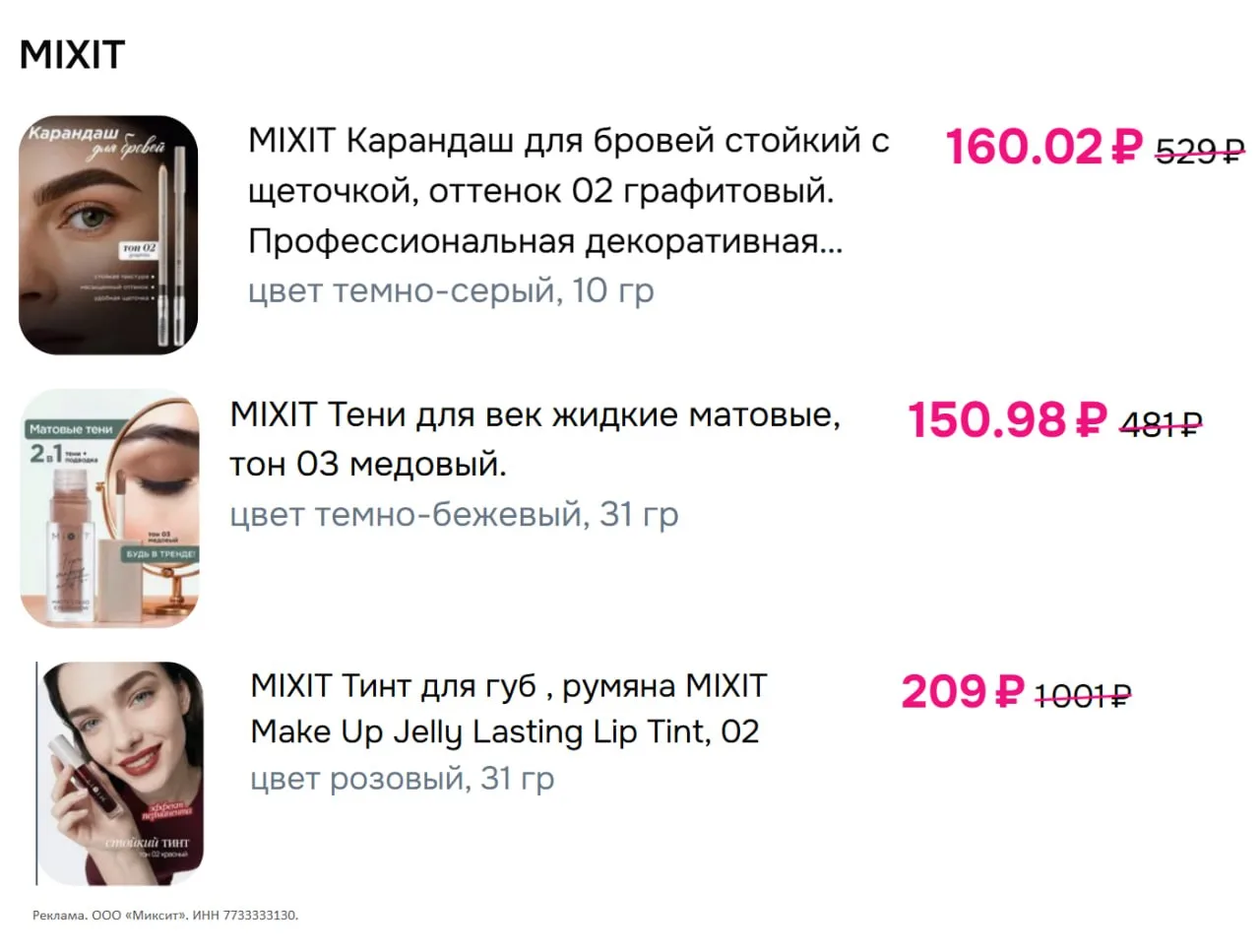Select the темно-серый, 10 гр variant text
Image resolution: width=1260 pixels, height=952 pixels.
451,290
